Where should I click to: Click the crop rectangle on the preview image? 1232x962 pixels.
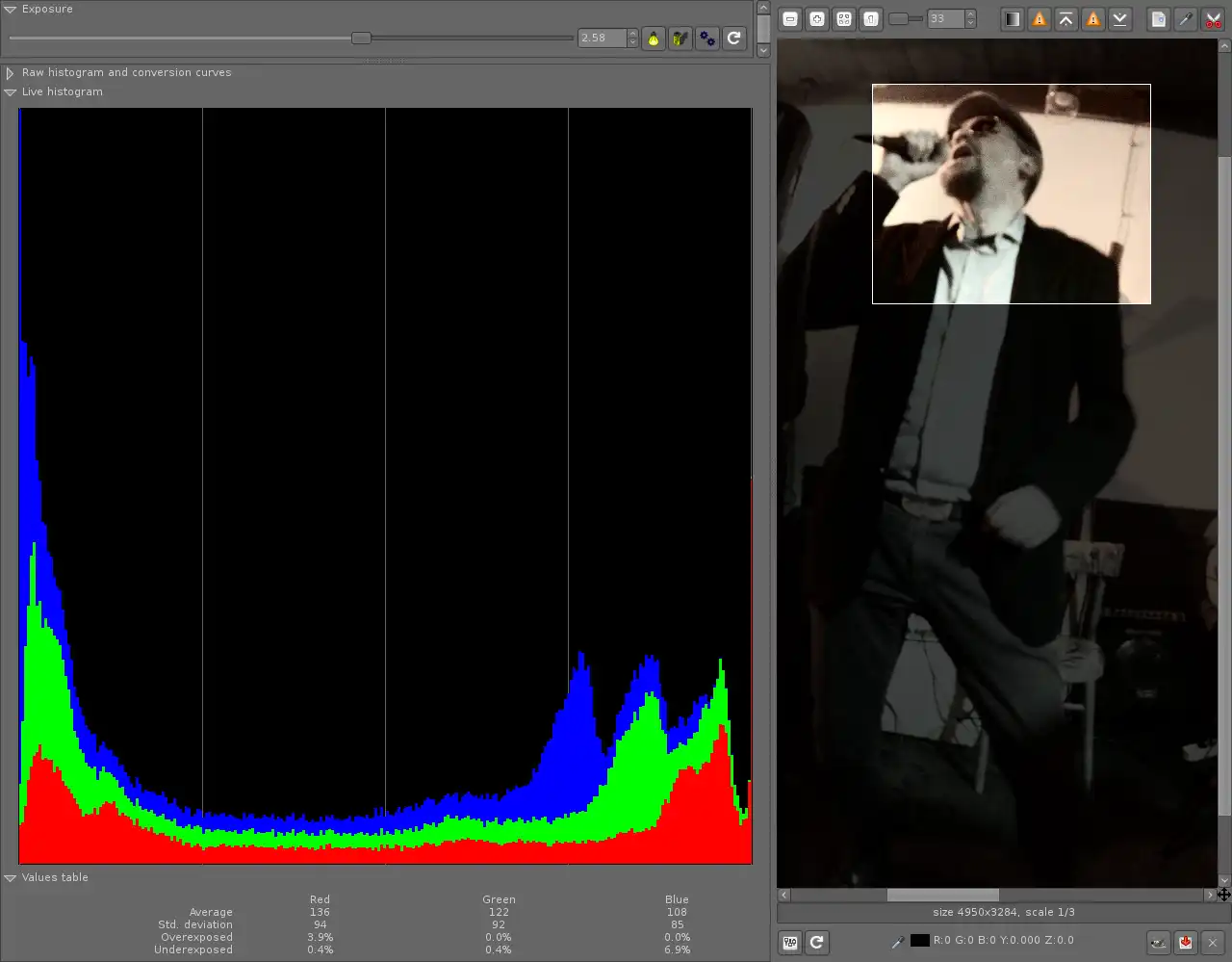[1012, 194]
